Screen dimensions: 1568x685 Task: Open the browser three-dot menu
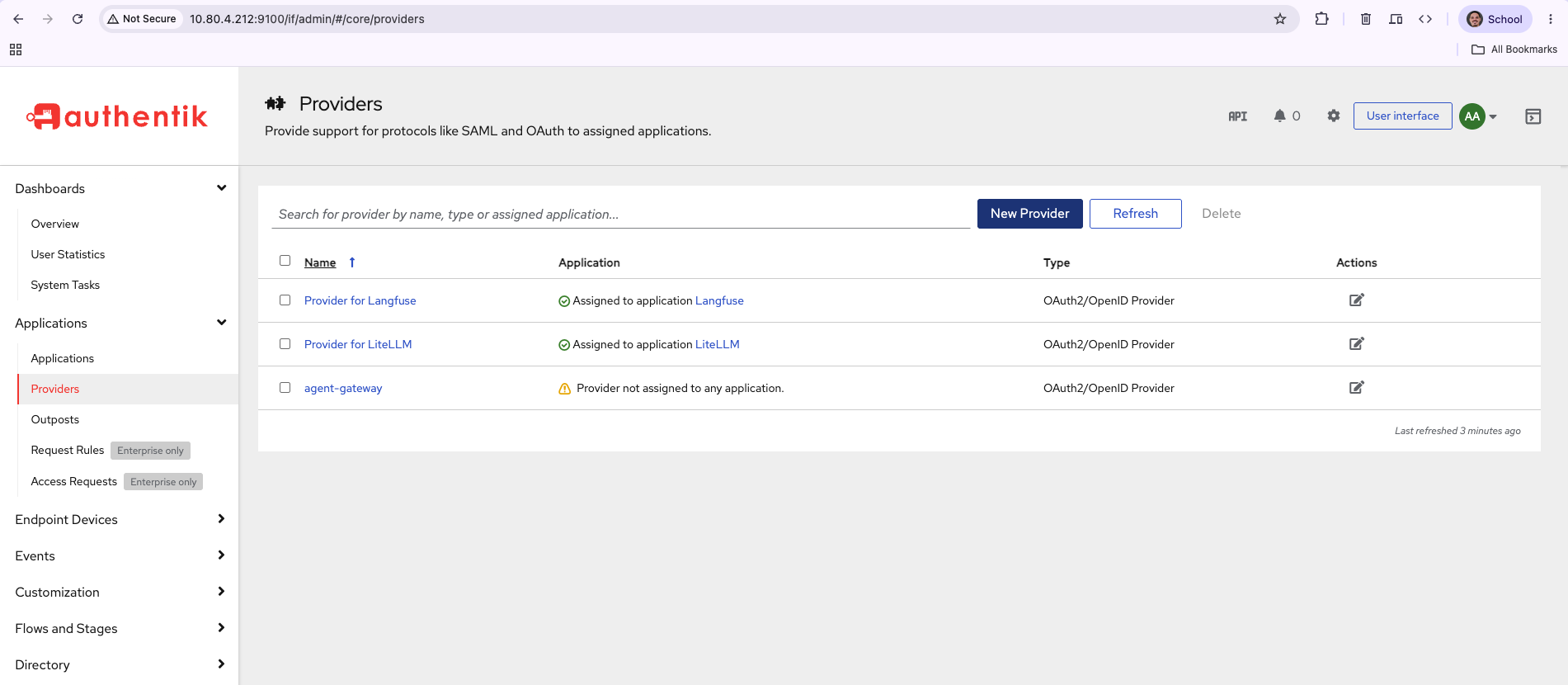coord(1550,19)
